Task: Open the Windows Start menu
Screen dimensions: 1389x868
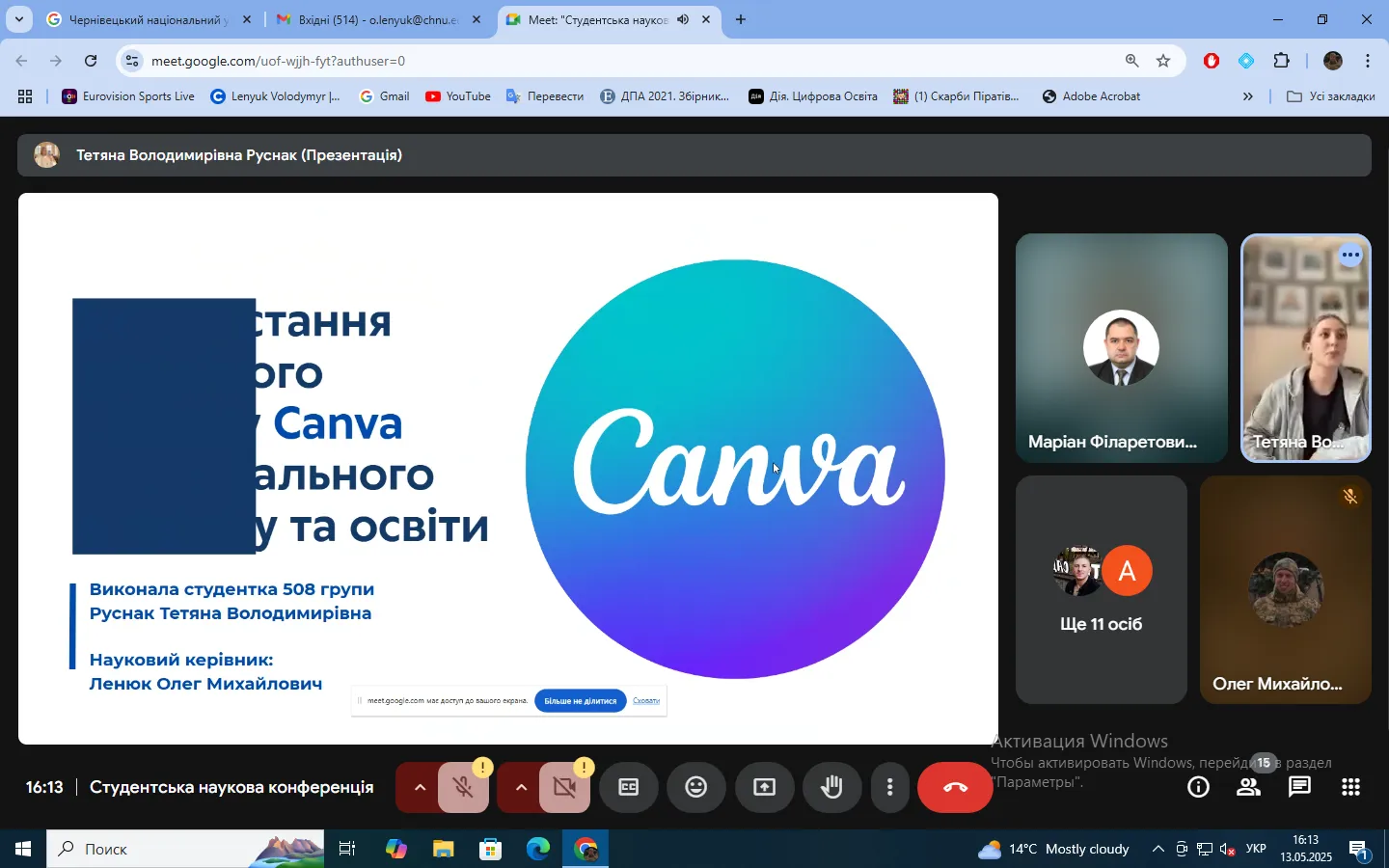Action: (x=23, y=850)
